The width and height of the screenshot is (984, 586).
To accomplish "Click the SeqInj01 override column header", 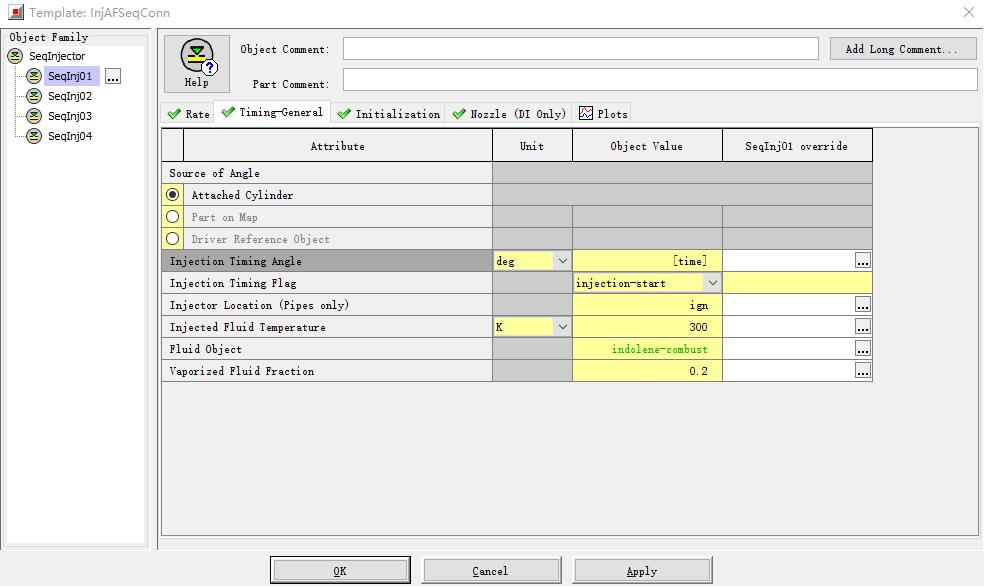I will point(797,146).
